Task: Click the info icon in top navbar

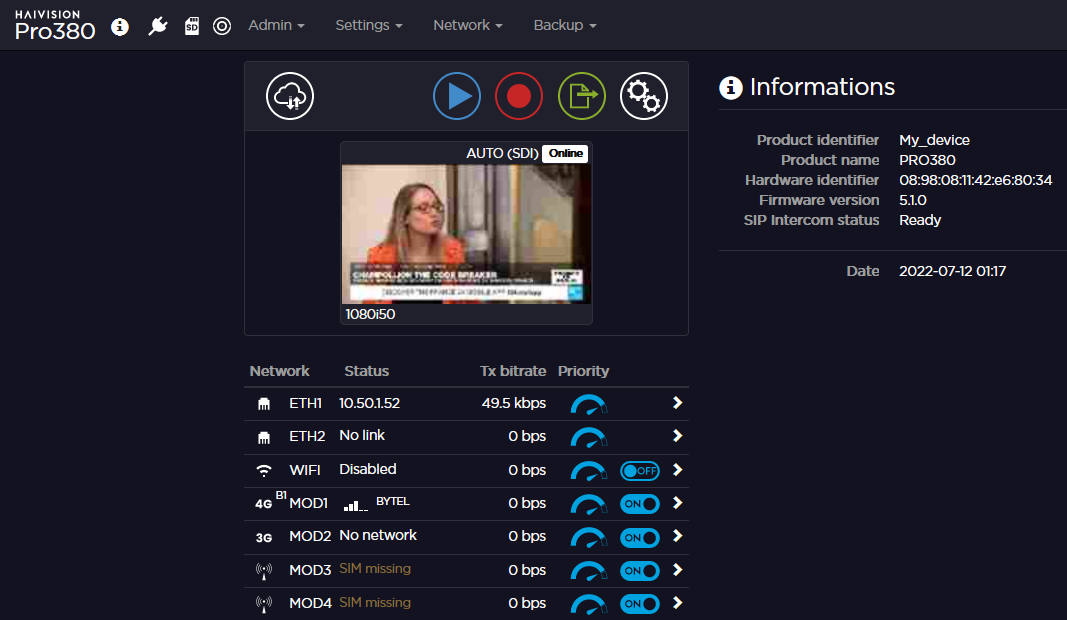Action: click(x=120, y=26)
